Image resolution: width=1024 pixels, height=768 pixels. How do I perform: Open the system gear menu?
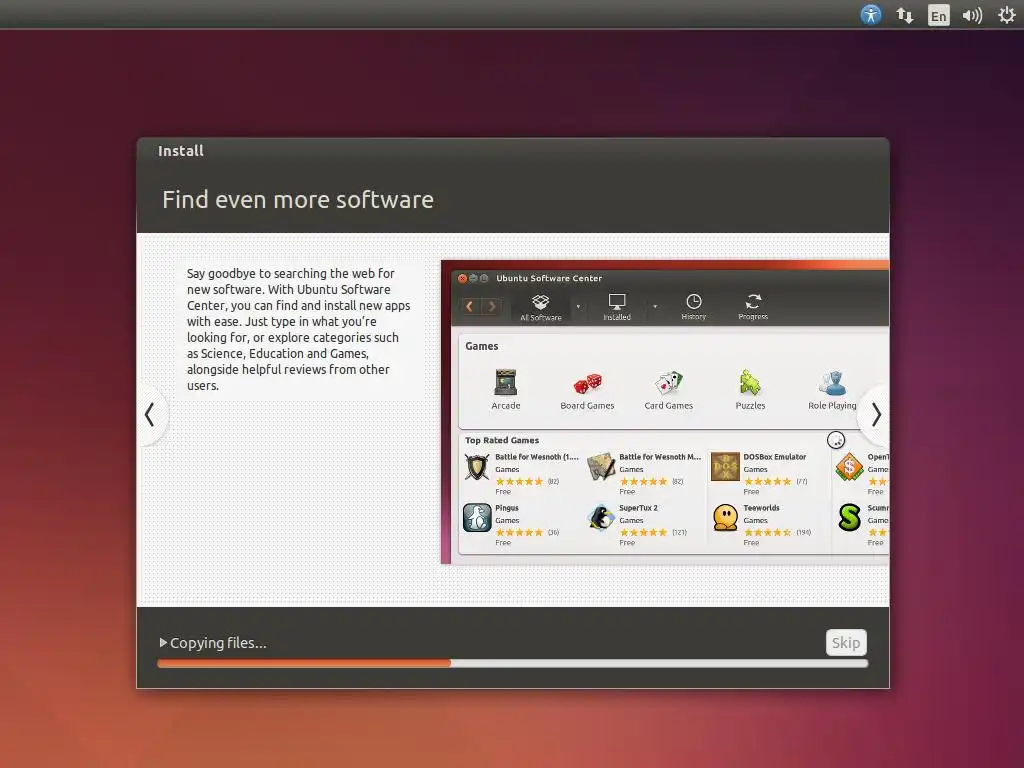(x=1007, y=15)
